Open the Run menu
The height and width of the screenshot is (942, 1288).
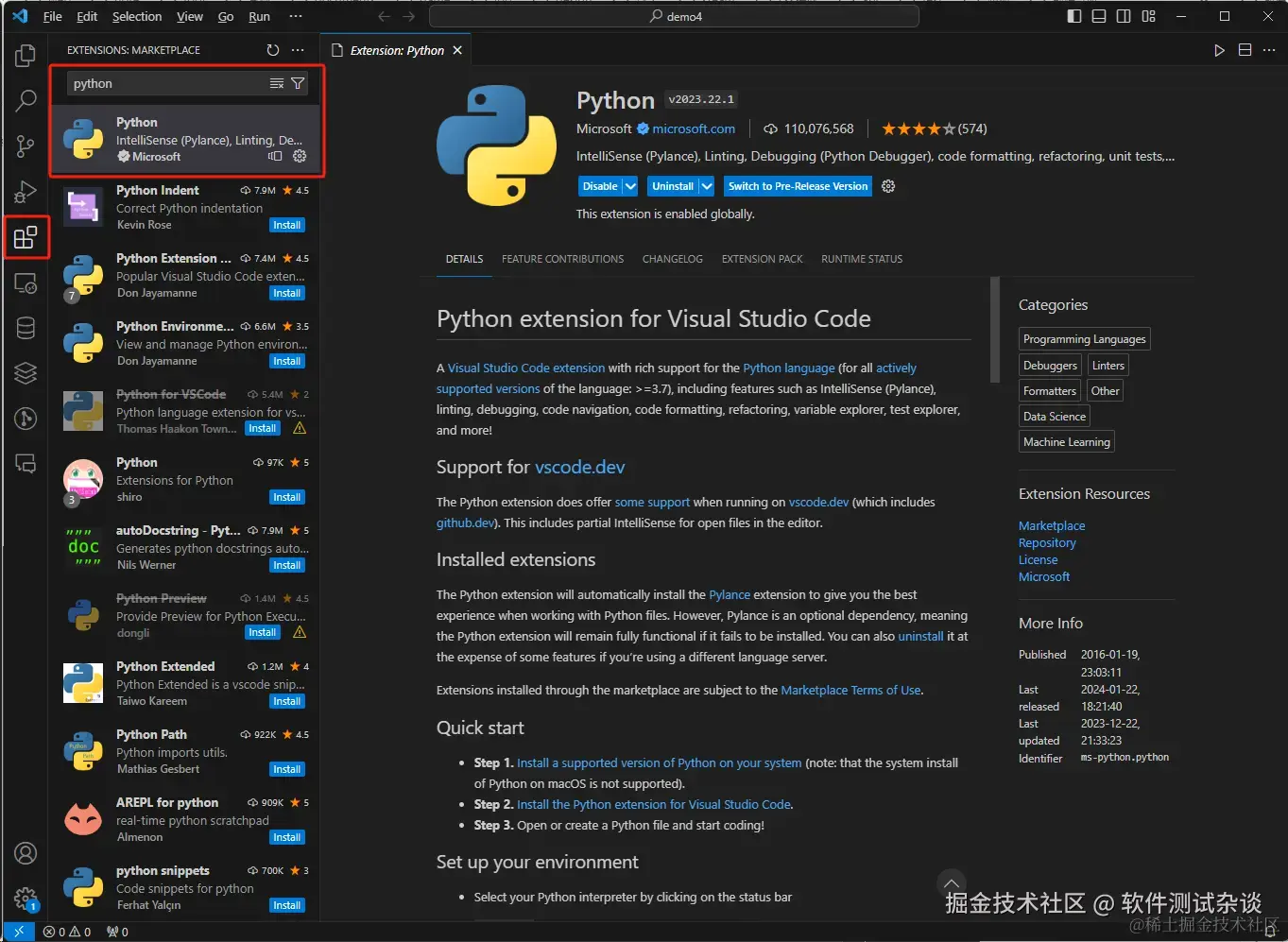click(259, 16)
